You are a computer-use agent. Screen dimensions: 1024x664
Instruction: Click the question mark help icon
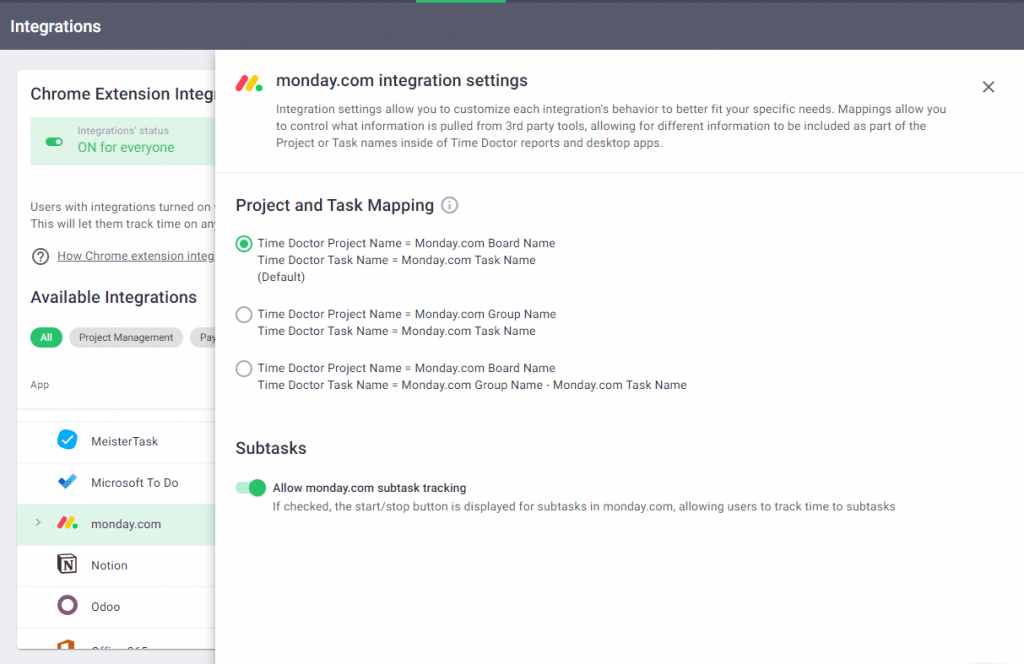tap(40, 256)
